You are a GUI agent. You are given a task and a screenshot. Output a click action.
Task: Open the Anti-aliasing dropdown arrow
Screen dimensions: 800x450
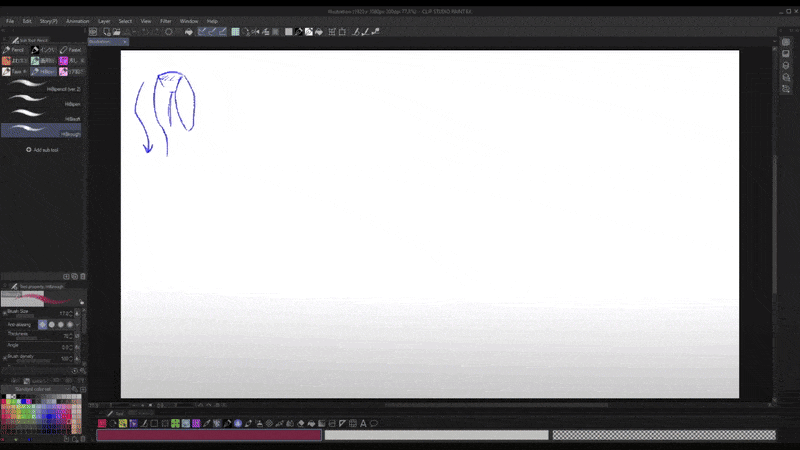(78, 324)
